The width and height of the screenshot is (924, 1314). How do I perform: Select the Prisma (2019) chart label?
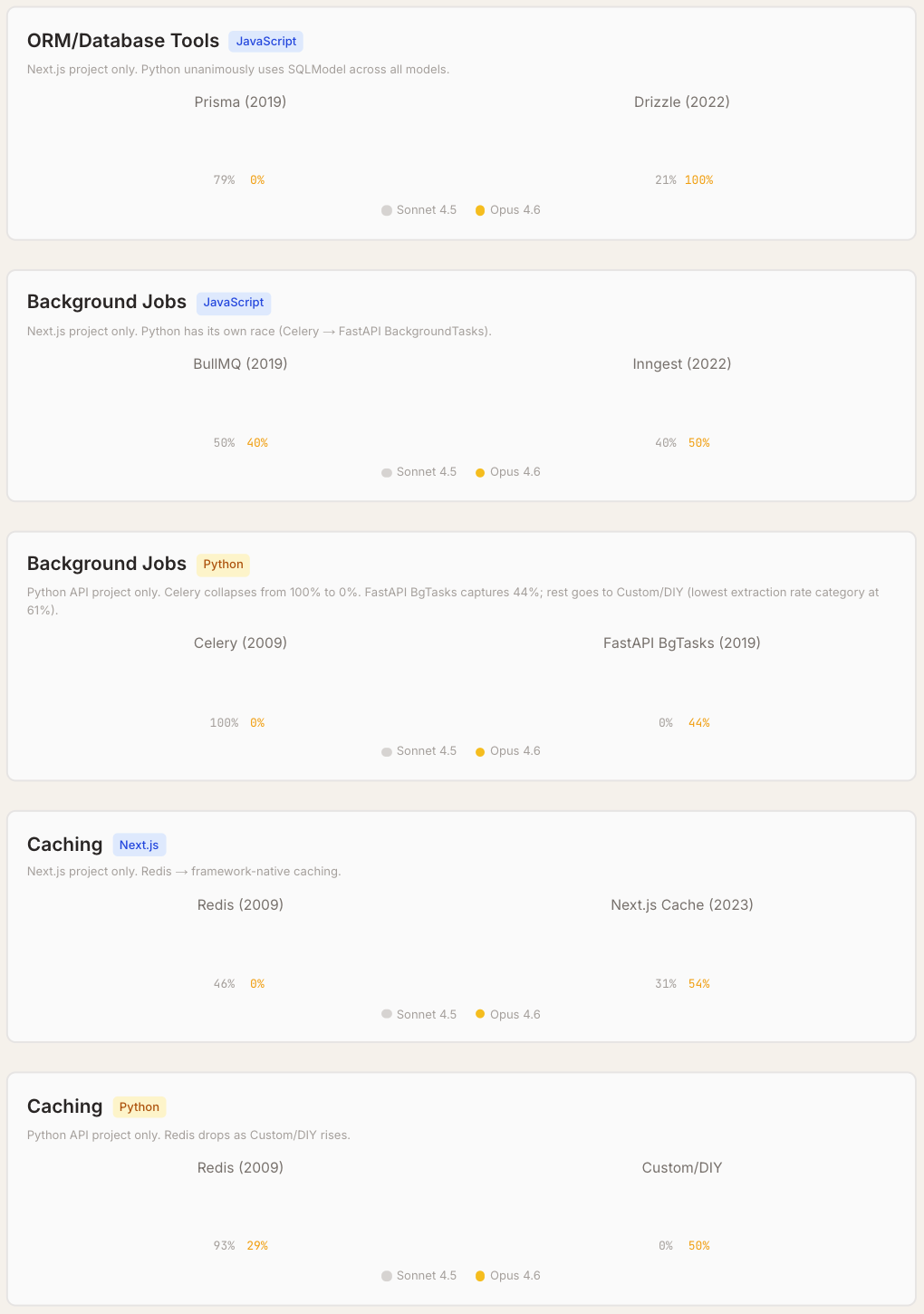[240, 102]
